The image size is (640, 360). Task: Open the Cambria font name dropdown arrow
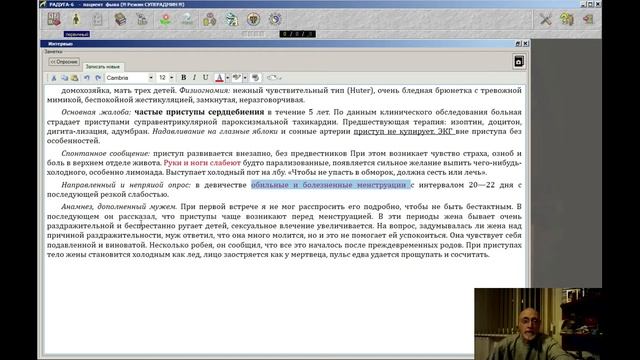tap(151, 78)
